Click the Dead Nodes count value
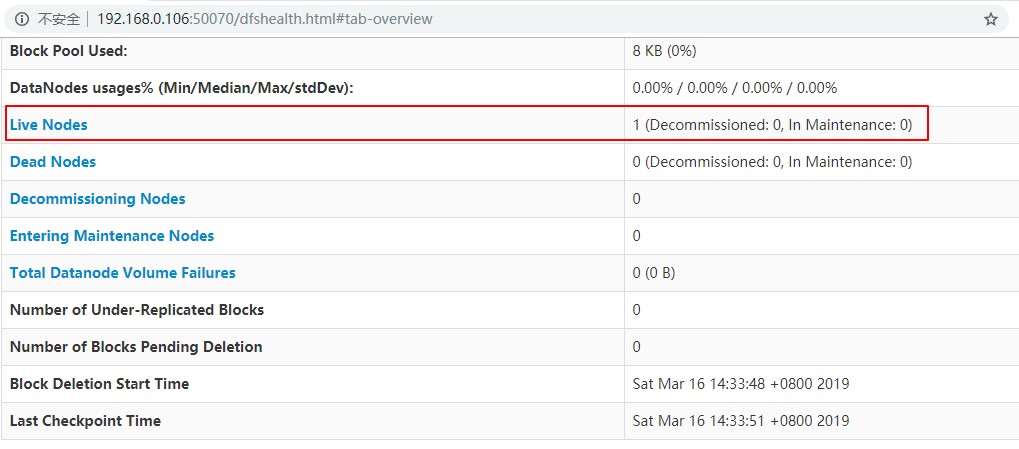 772,162
